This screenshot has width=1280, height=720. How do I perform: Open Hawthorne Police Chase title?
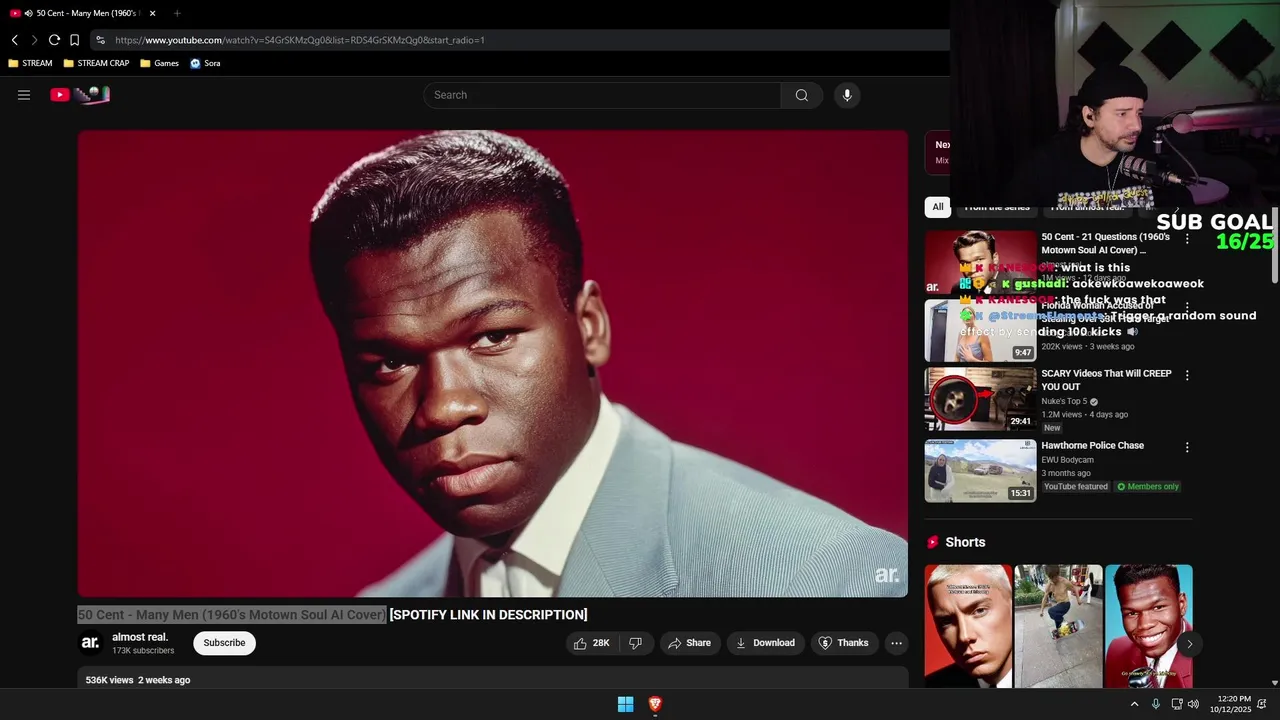pos(1092,445)
